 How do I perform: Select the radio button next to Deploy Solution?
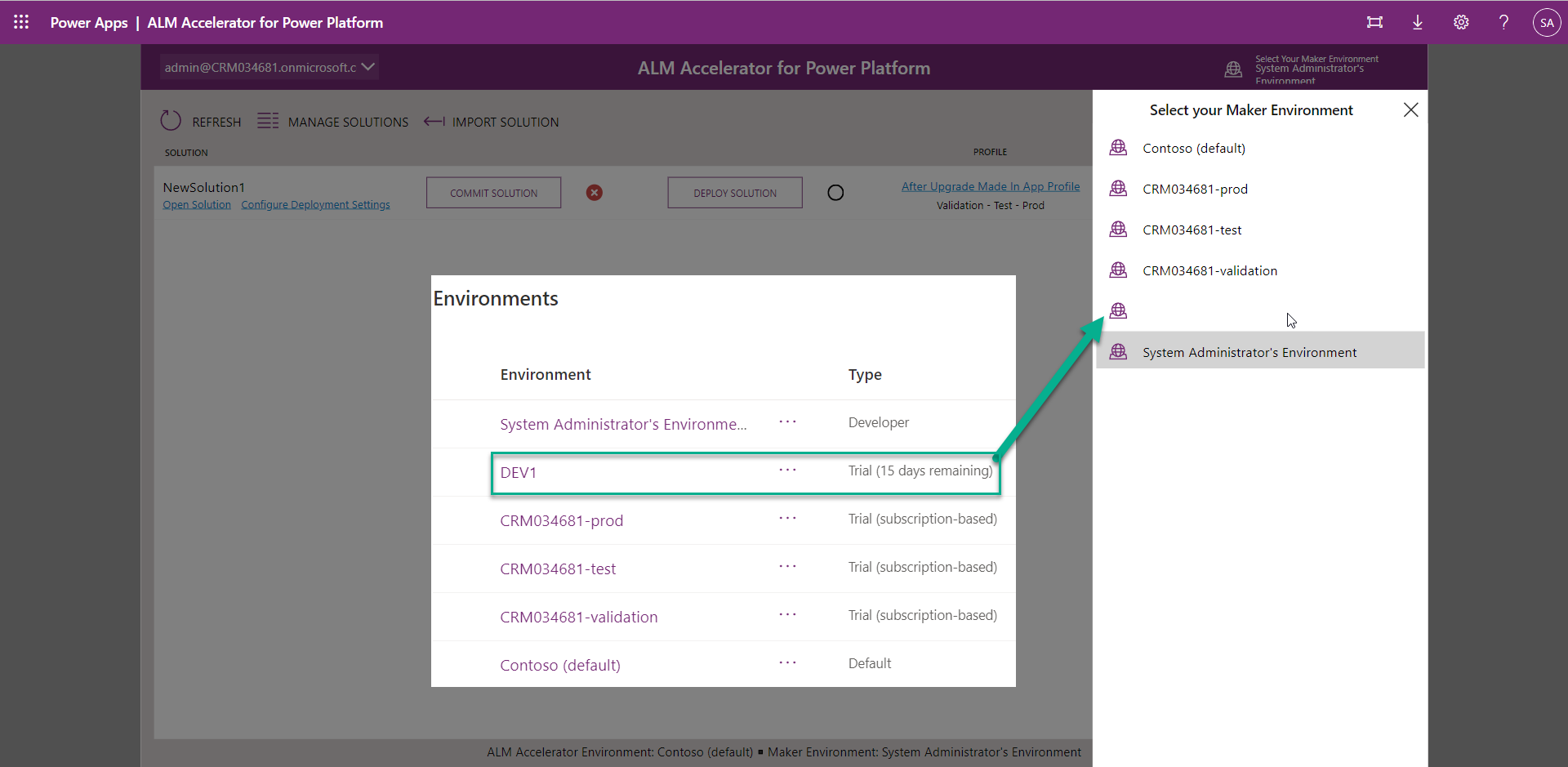[x=835, y=192]
